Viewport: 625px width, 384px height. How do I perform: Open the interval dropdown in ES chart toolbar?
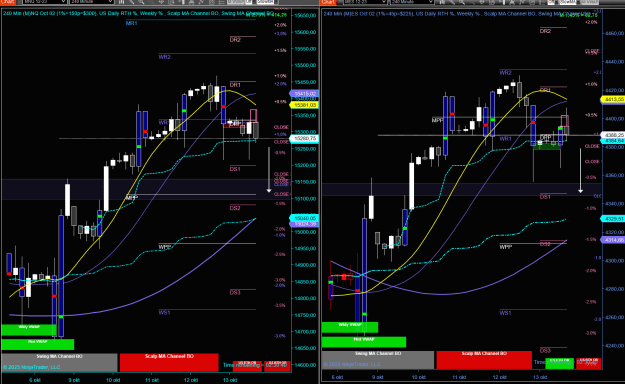click(412, 2)
